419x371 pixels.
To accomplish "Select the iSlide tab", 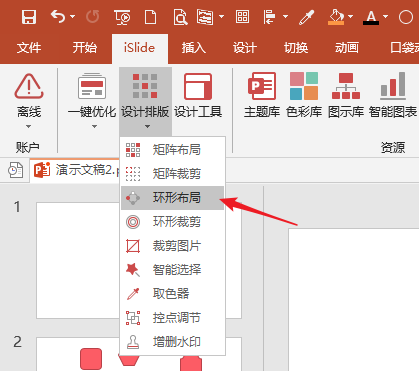I will 139,48.
